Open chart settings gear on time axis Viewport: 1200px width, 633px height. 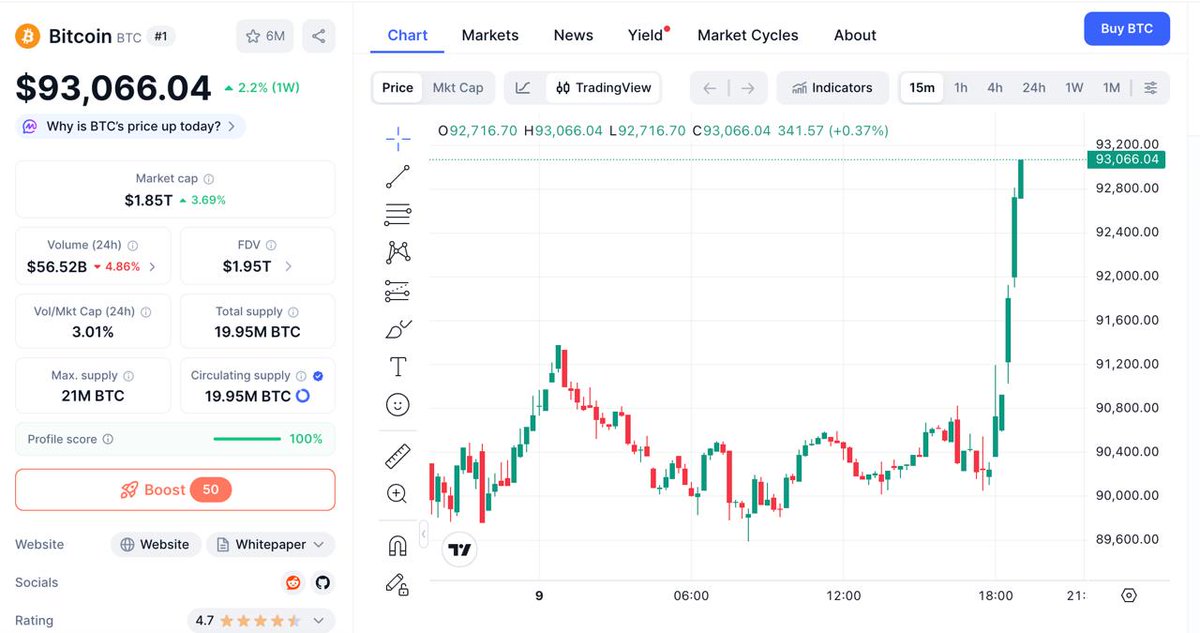pyautogui.click(x=1129, y=595)
